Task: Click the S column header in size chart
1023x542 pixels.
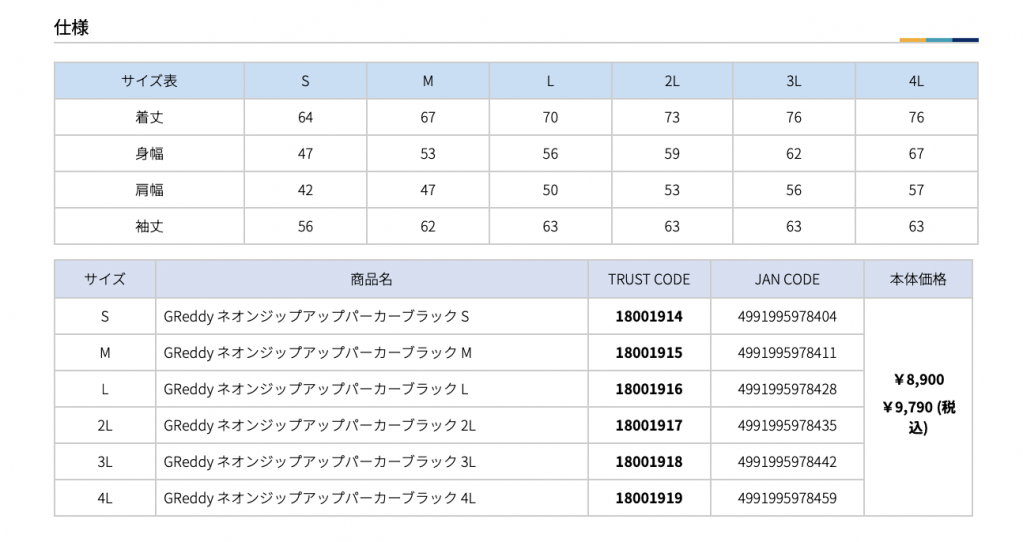Action: tap(305, 81)
